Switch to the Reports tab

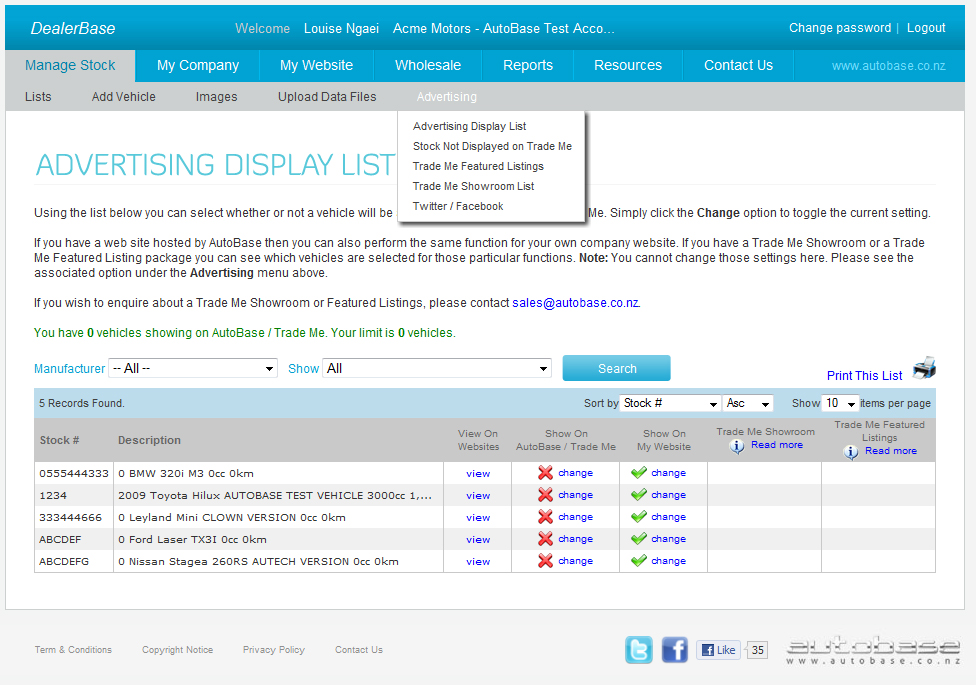pos(527,64)
